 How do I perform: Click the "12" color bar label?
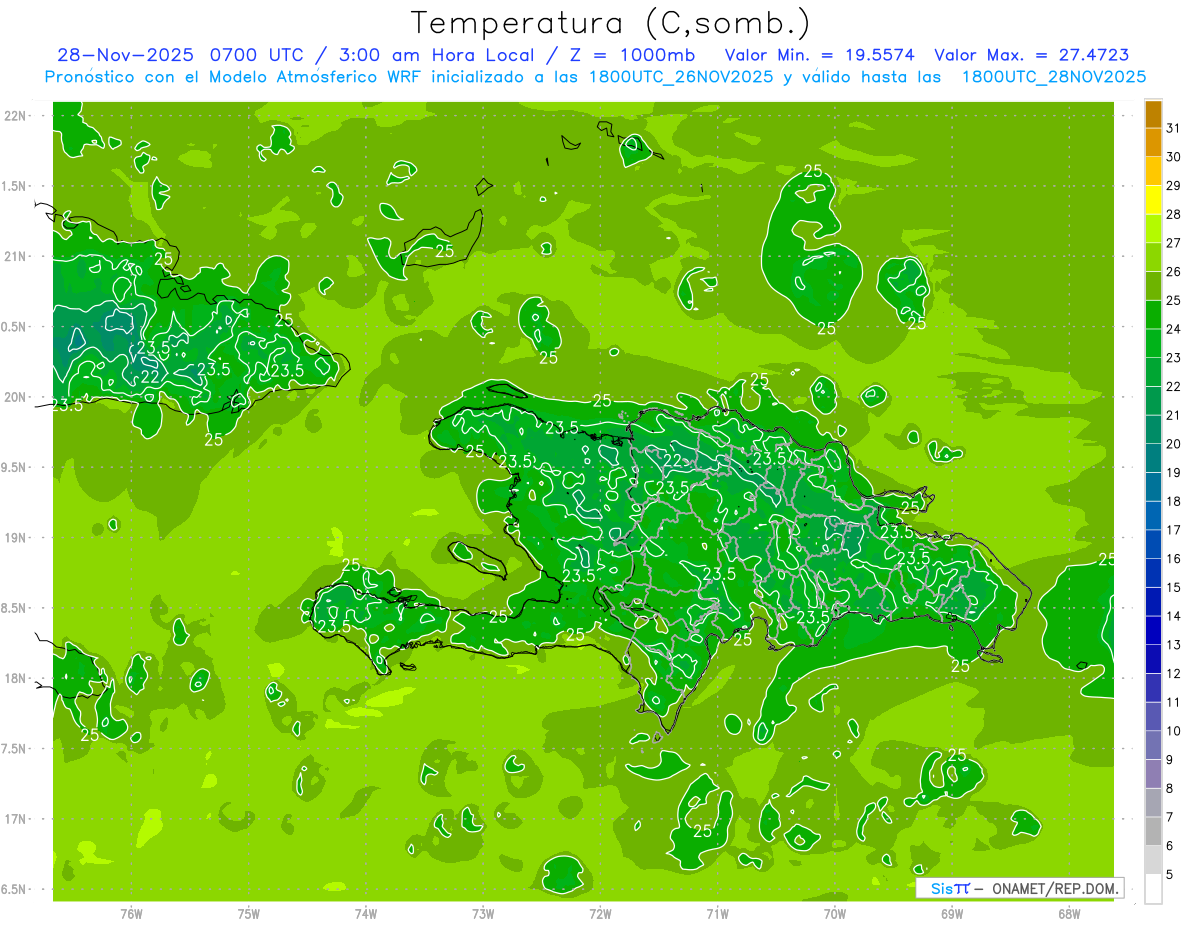click(x=1174, y=673)
